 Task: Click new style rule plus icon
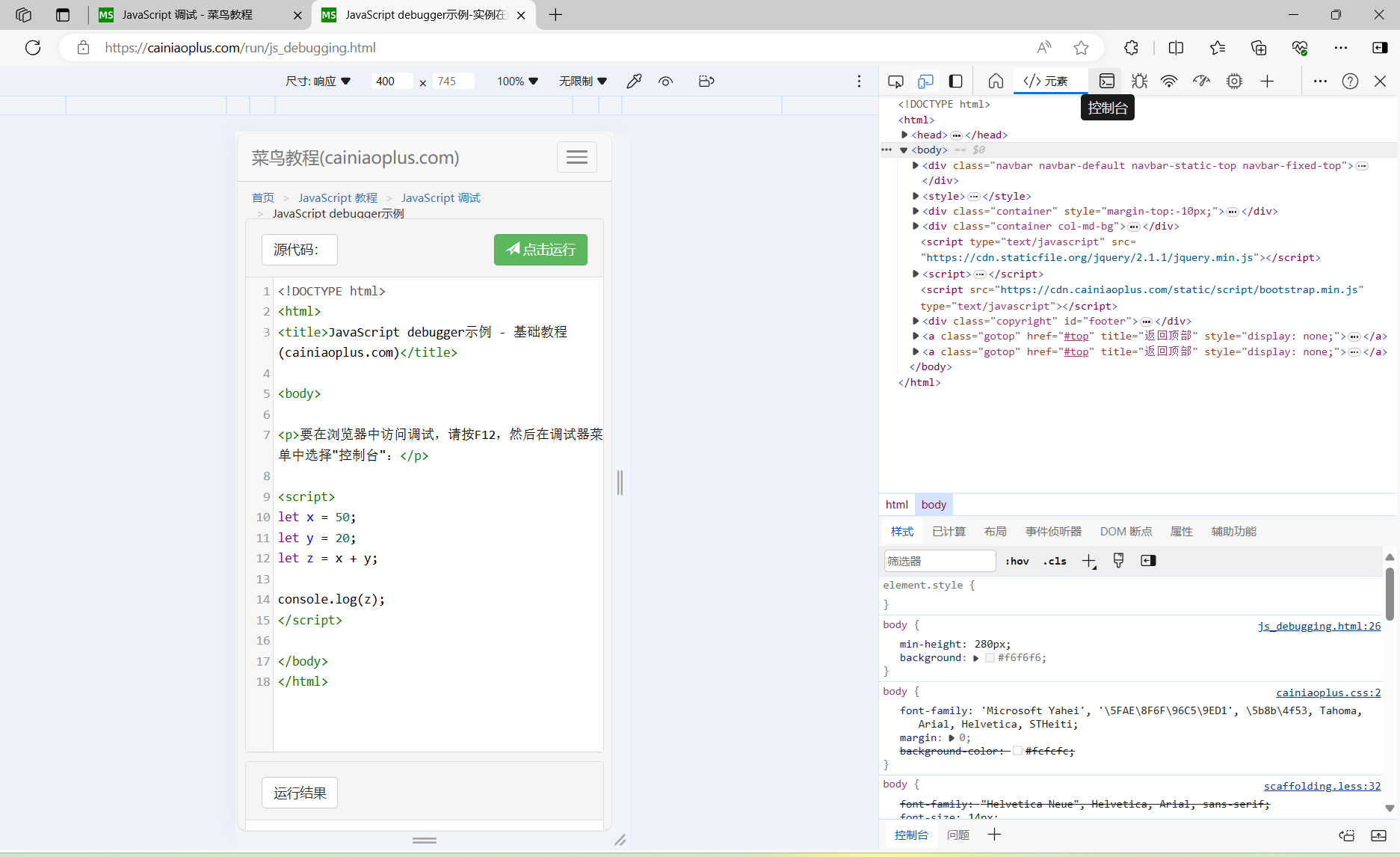pyautogui.click(x=1089, y=561)
